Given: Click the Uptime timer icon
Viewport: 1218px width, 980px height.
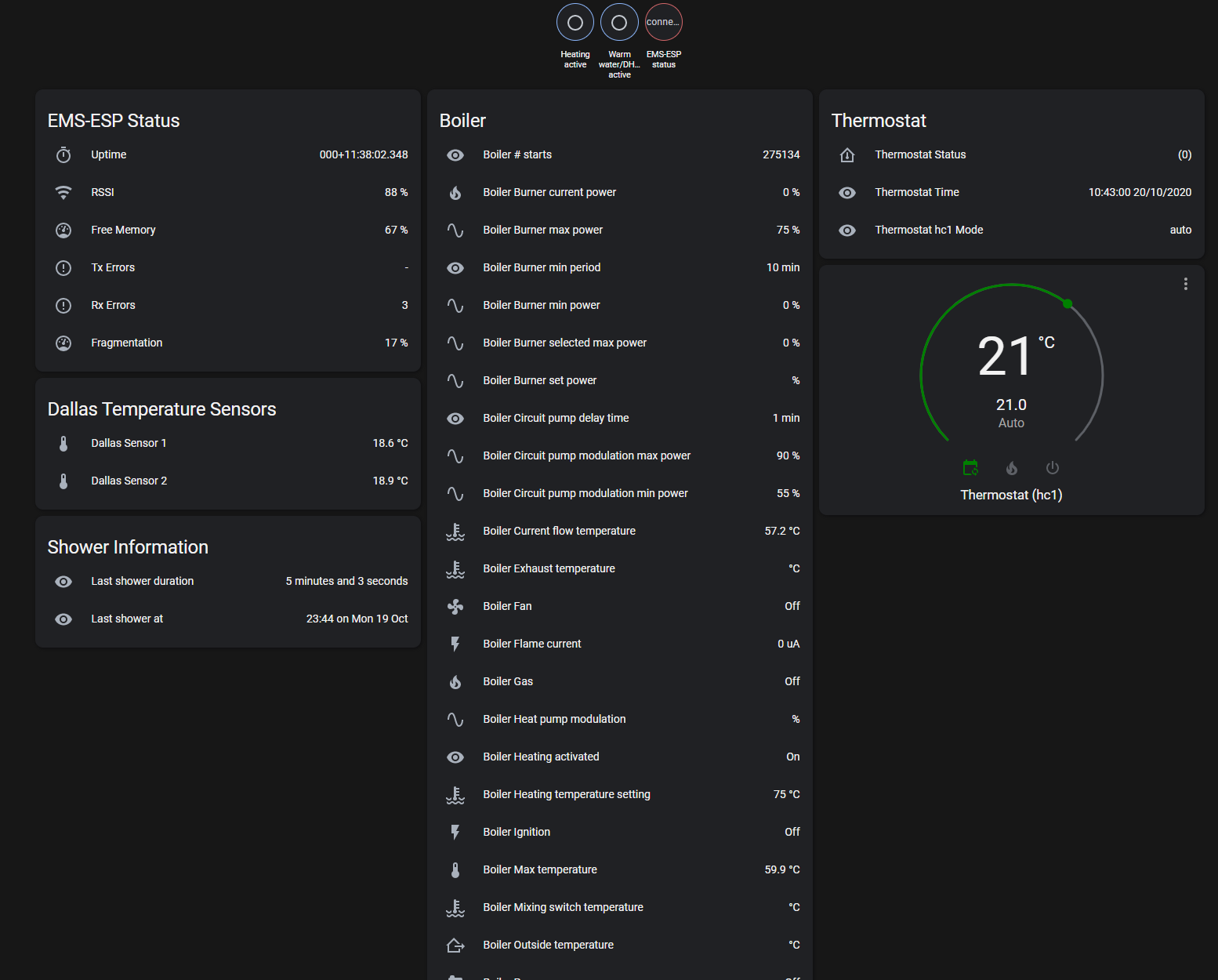Looking at the screenshot, I should (63, 155).
